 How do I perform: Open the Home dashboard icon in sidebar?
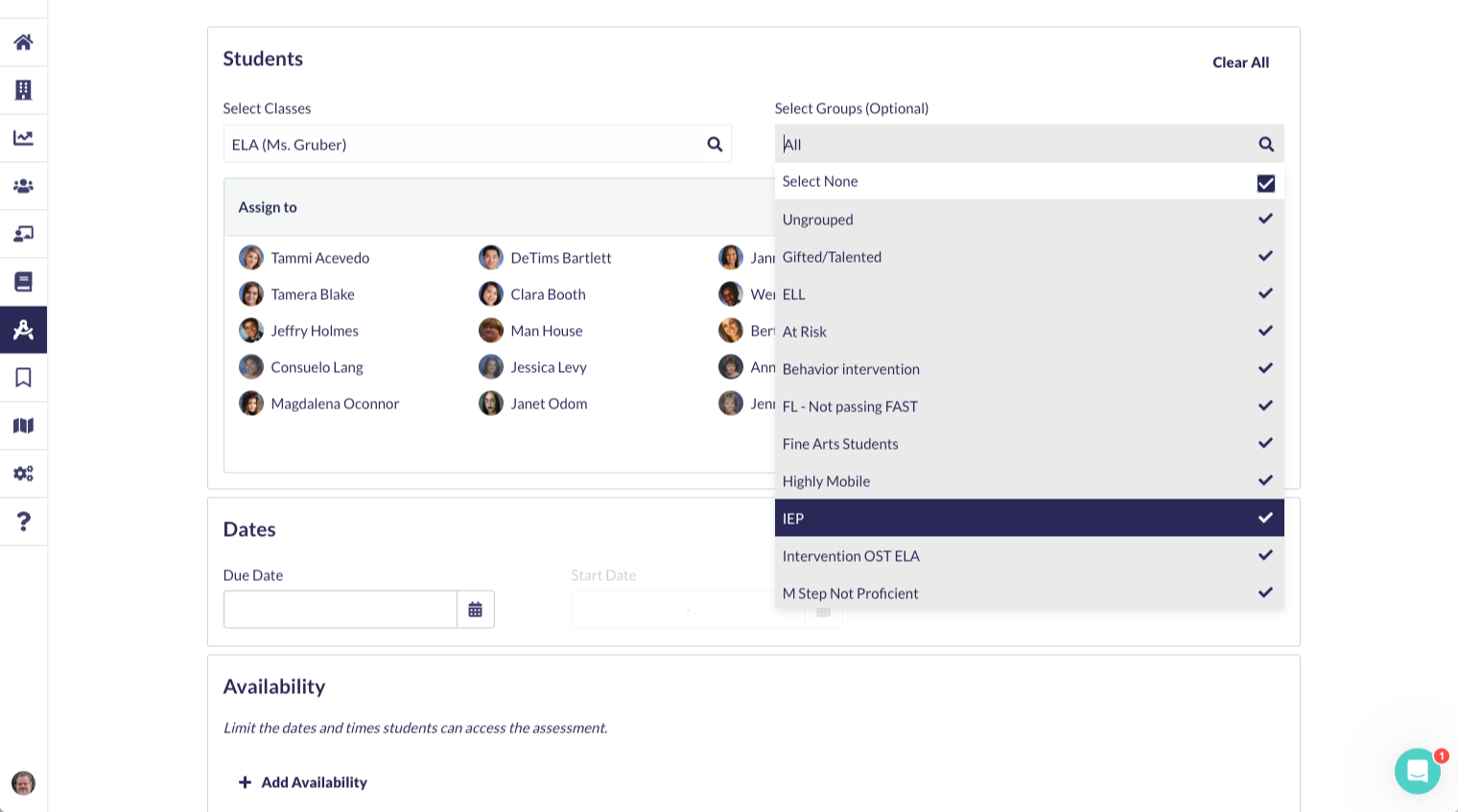(23, 42)
